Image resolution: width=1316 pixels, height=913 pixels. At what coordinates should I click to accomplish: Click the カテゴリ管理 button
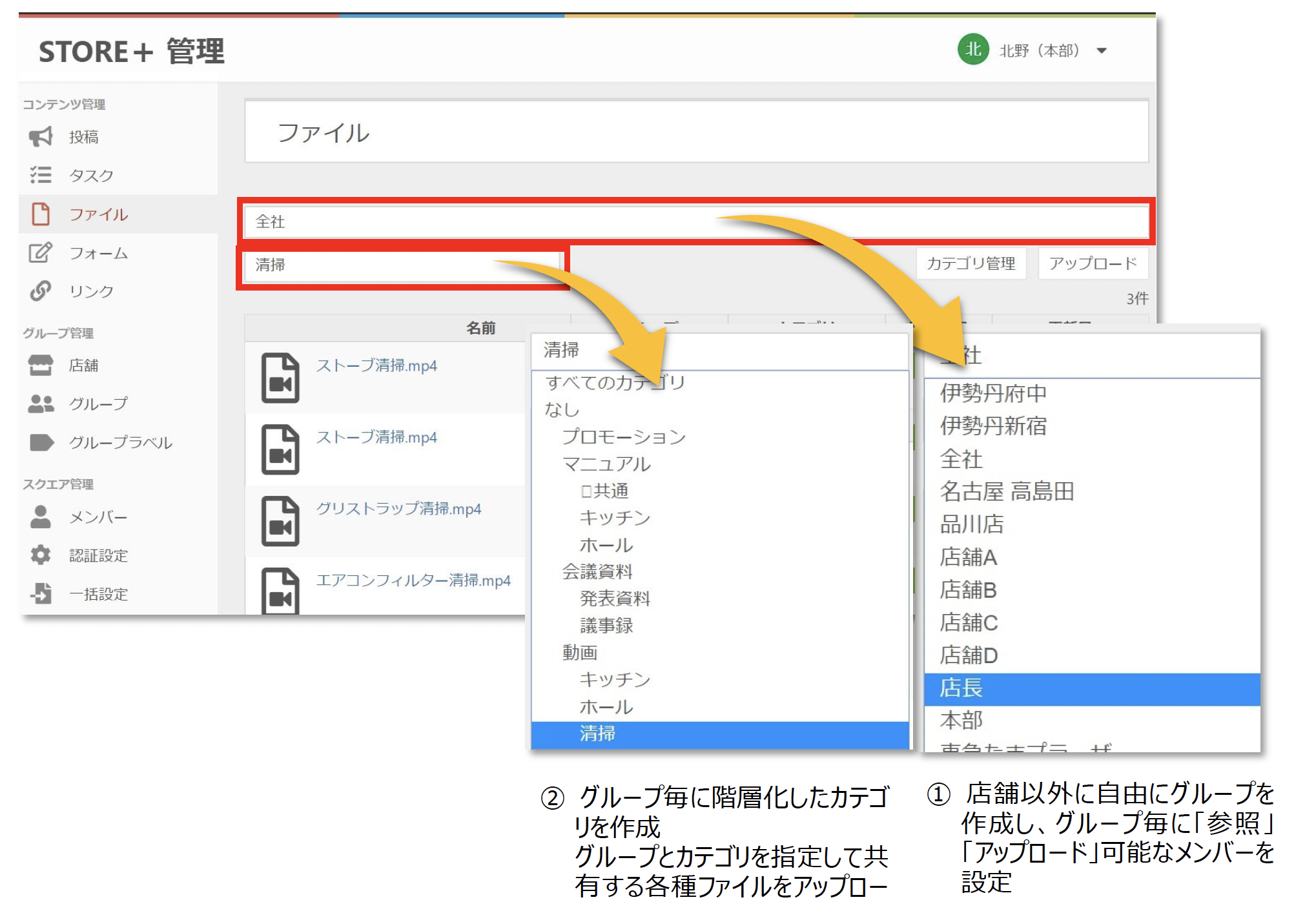pos(971,263)
